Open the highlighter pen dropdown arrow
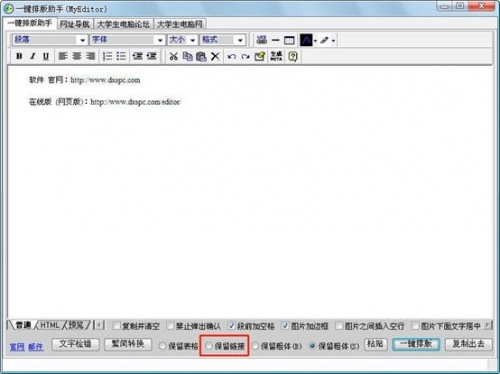The image size is (500, 374). pos(333,41)
